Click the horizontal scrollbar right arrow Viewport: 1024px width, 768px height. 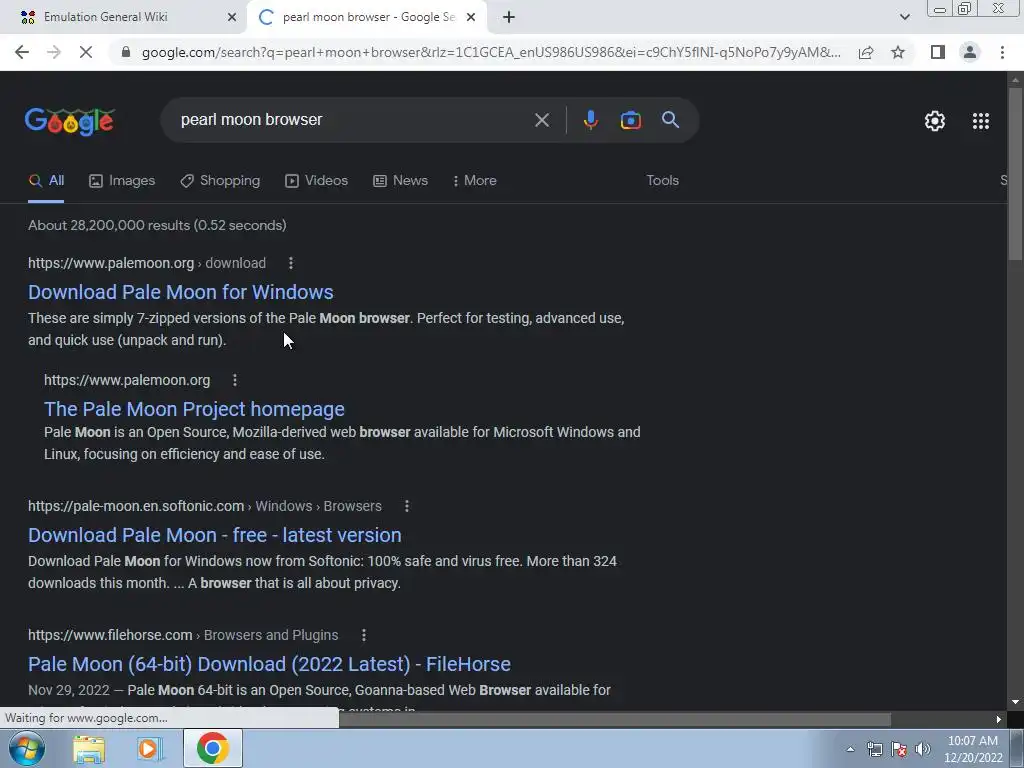point(999,719)
